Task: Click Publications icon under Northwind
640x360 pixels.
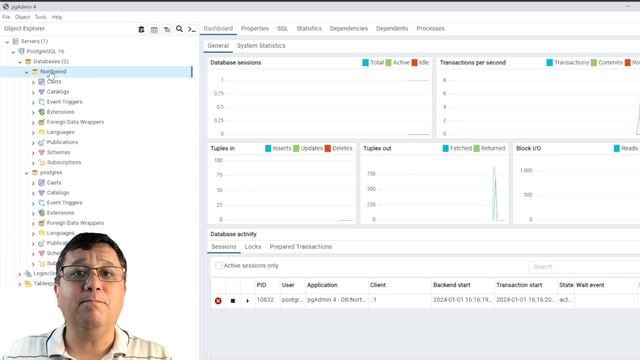Action: pyautogui.click(x=42, y=142)
